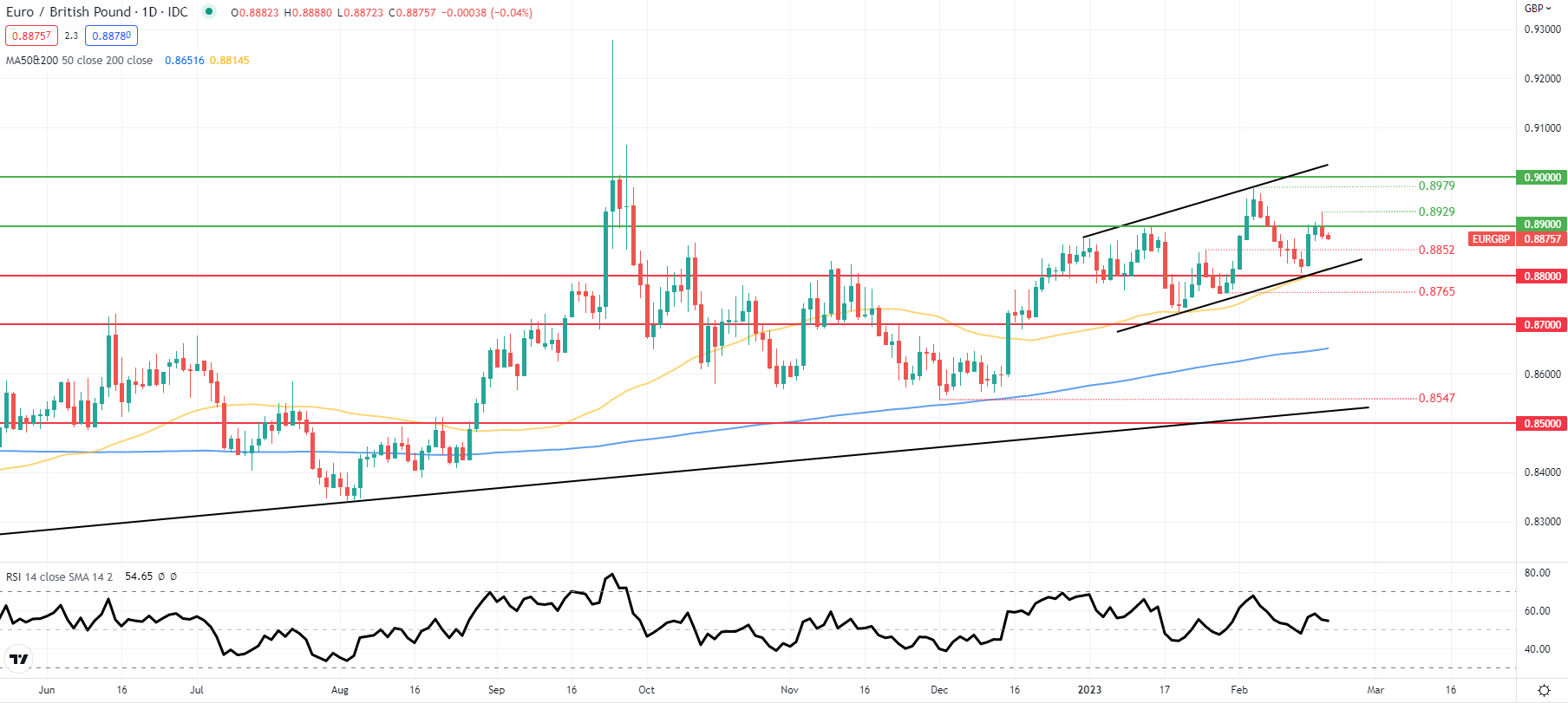Click the red sell price 0.88757 button
This screenshot has width=1568, height=703.
[x=31, y=36]
